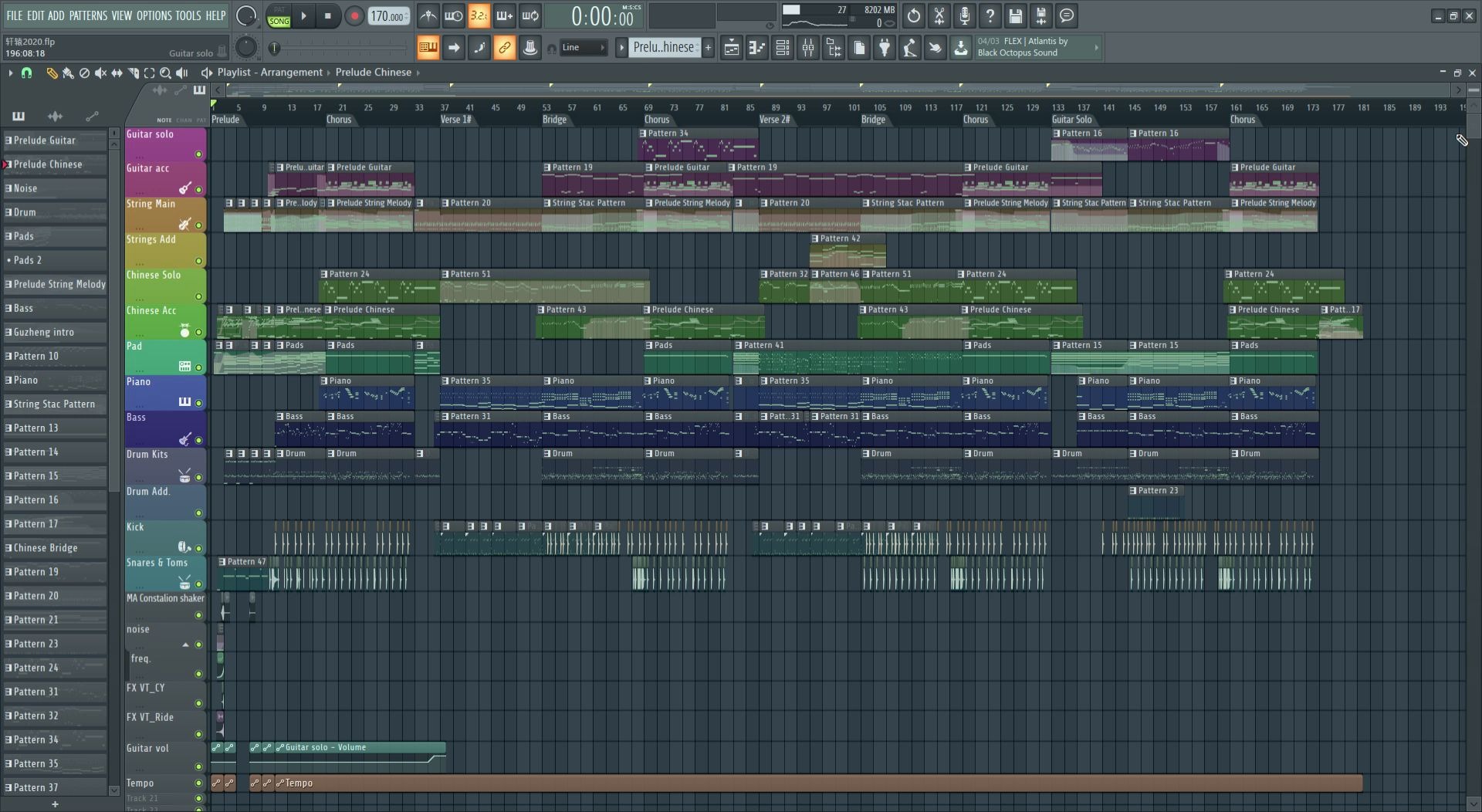Select the Draw pencil tool in Playlist

tap(51, 73)
